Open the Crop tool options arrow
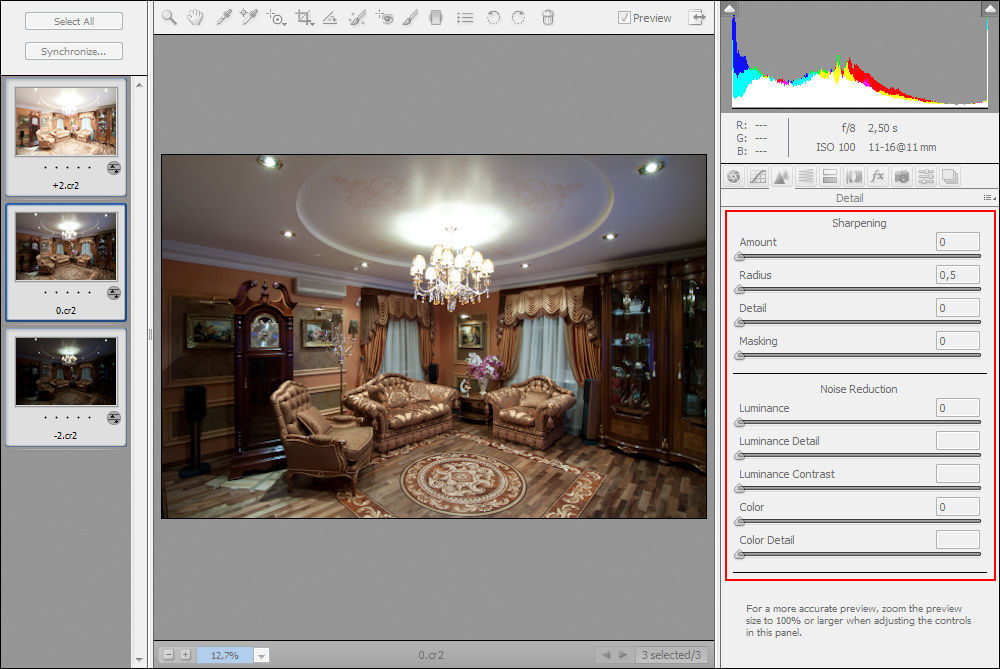 click(313, 22)
